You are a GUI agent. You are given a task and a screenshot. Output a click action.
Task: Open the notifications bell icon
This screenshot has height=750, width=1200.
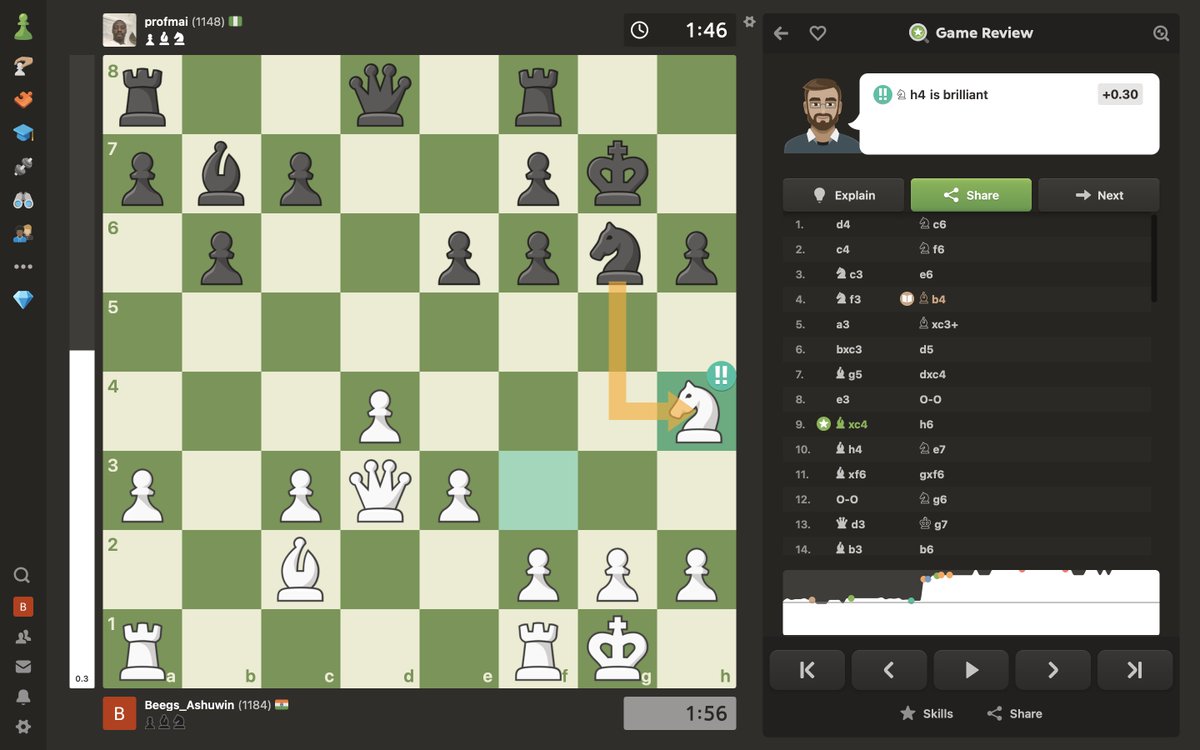(22, 697)
